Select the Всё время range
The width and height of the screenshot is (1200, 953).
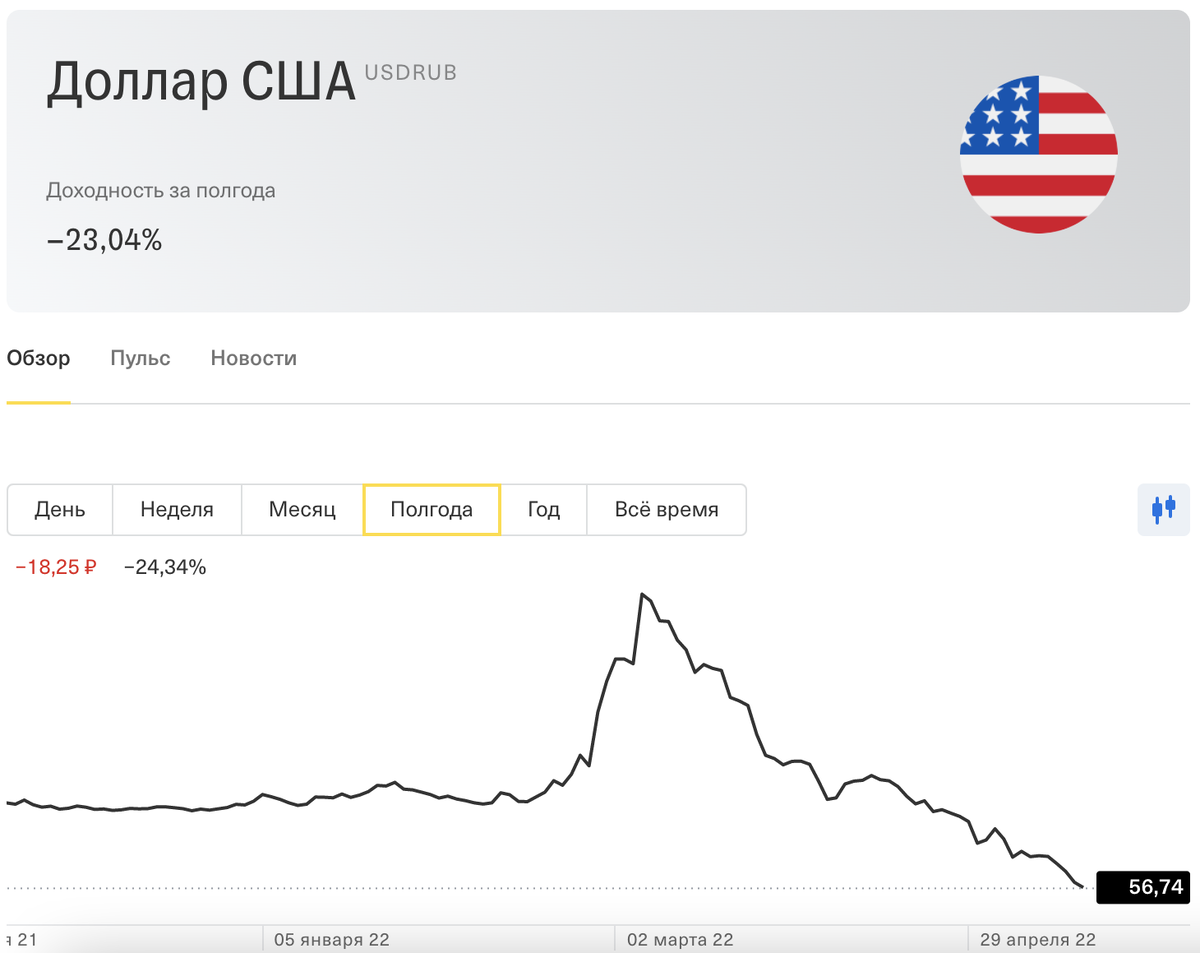point(666,510)
